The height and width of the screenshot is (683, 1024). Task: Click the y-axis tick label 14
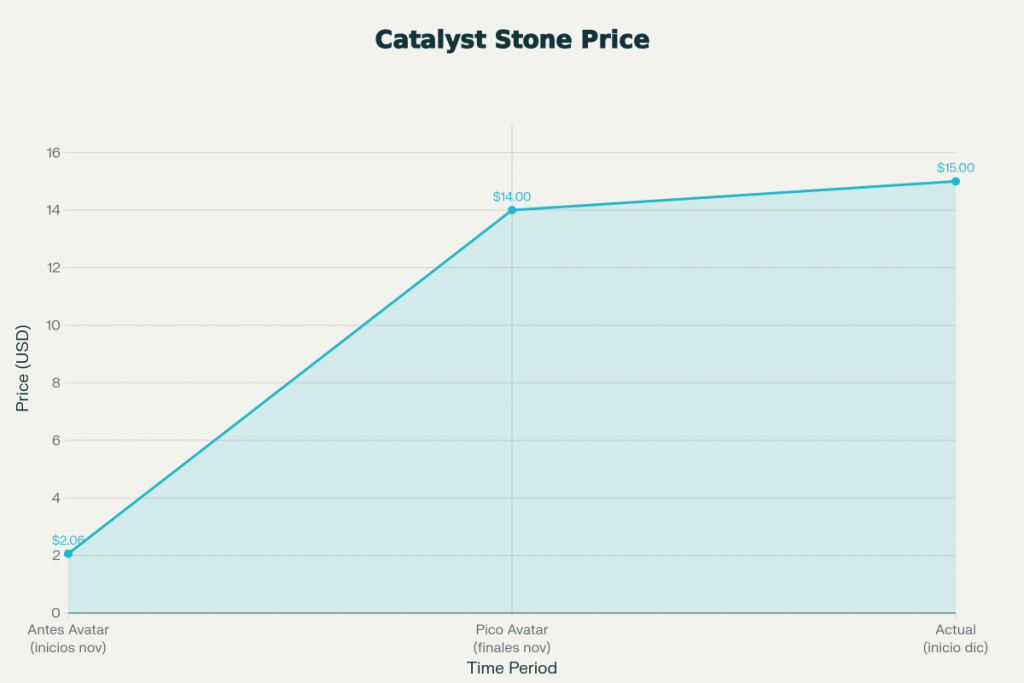click(x=52, y=210)
